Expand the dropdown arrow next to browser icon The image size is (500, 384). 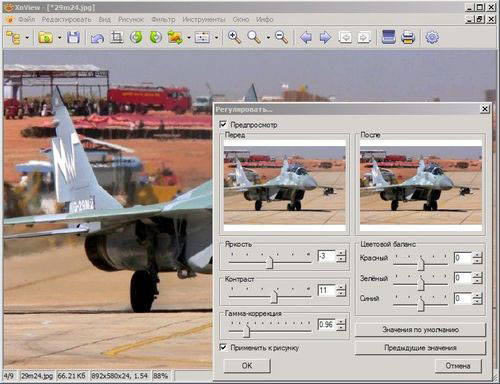coord(27,38)
